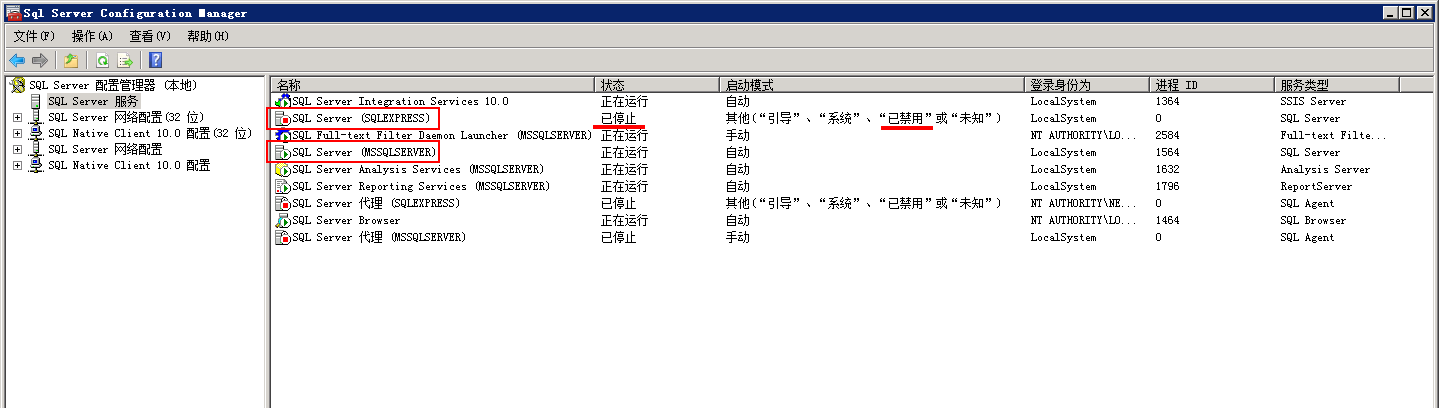The width and height of the screenshot is (1439, 408).
Task: Click the Forward arrow toolbar icon
Action: point(40,60)
